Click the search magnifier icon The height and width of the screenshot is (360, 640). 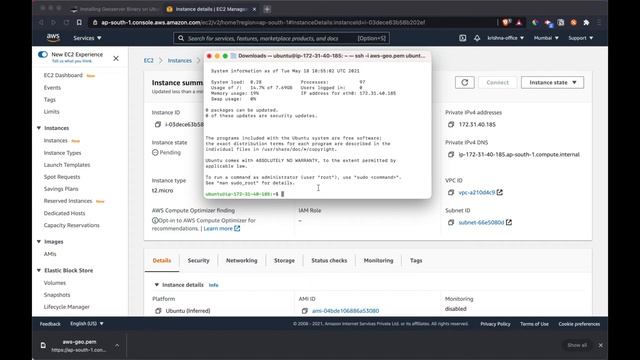point(181,38)
